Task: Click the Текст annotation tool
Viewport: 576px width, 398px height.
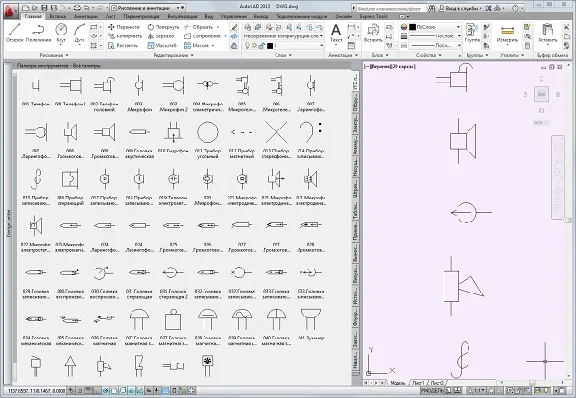Action: click(336, 33)
